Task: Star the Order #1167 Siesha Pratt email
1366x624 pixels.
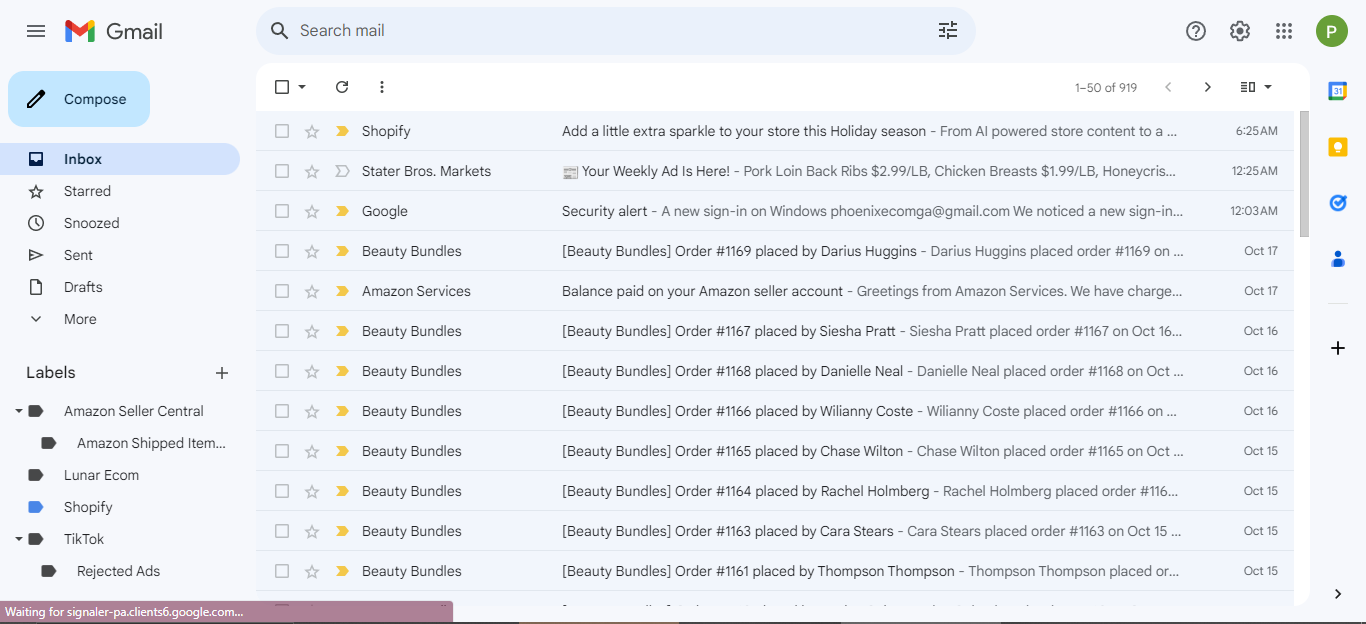Action: point(312,331)
